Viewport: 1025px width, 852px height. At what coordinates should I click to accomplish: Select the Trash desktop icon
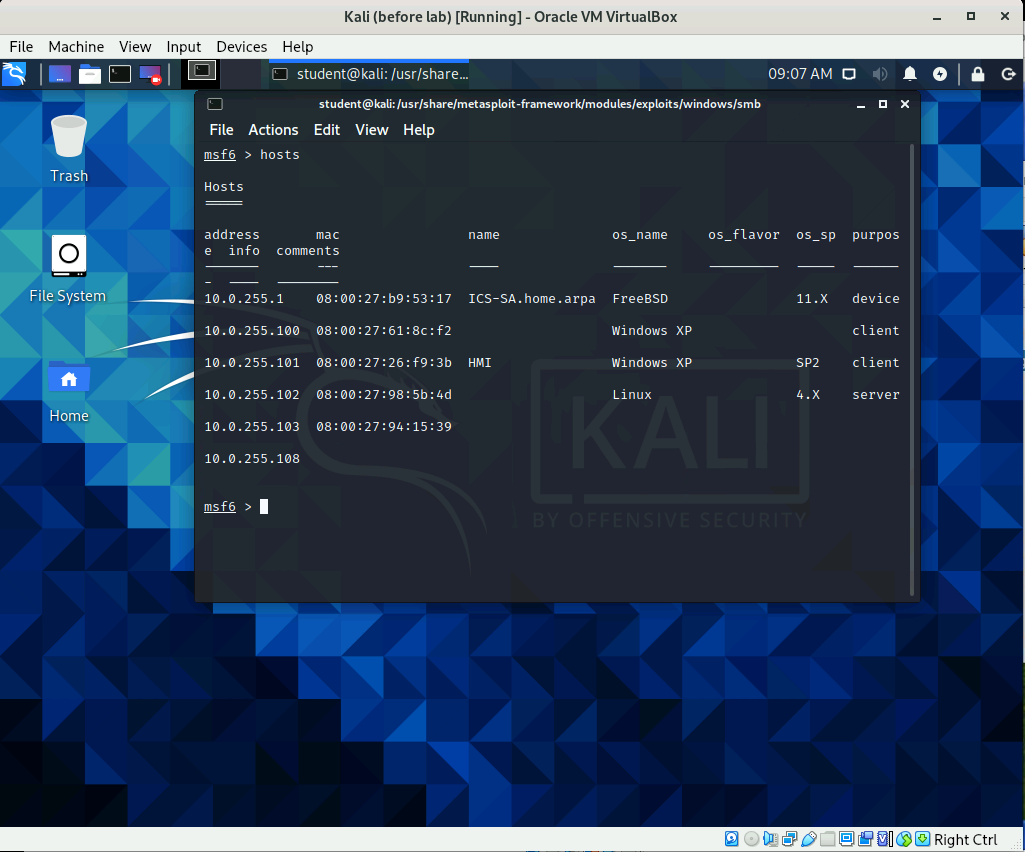[69, 149]
